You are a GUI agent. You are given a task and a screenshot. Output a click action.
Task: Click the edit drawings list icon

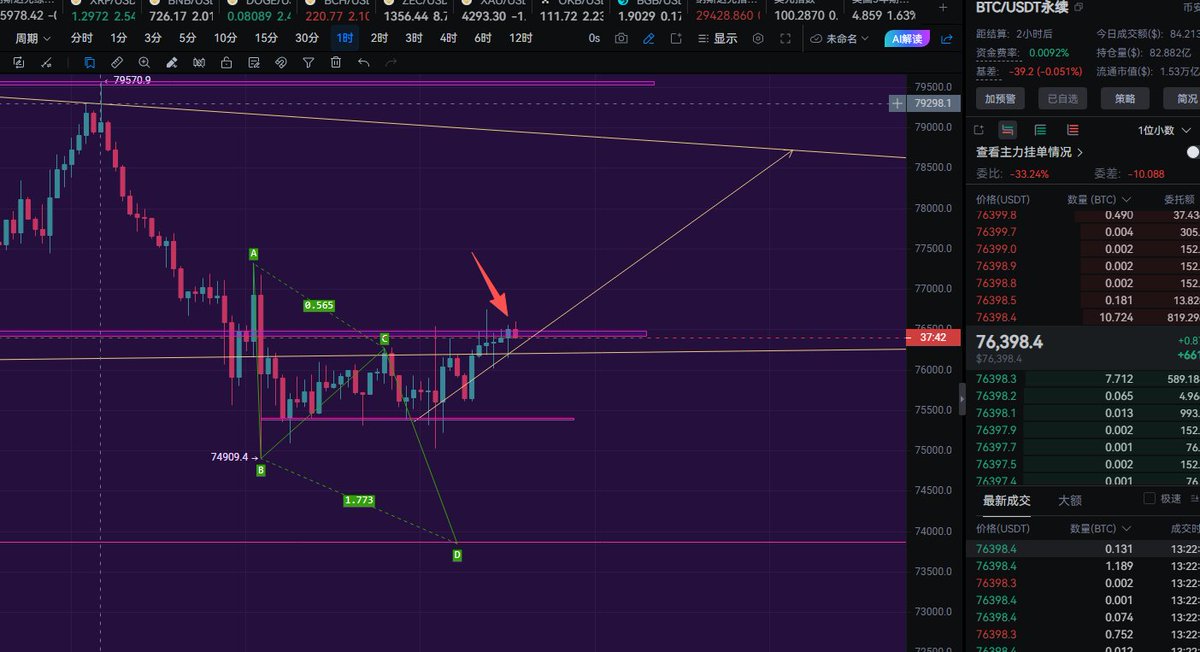pyautogui.click(x=254, y=62)
